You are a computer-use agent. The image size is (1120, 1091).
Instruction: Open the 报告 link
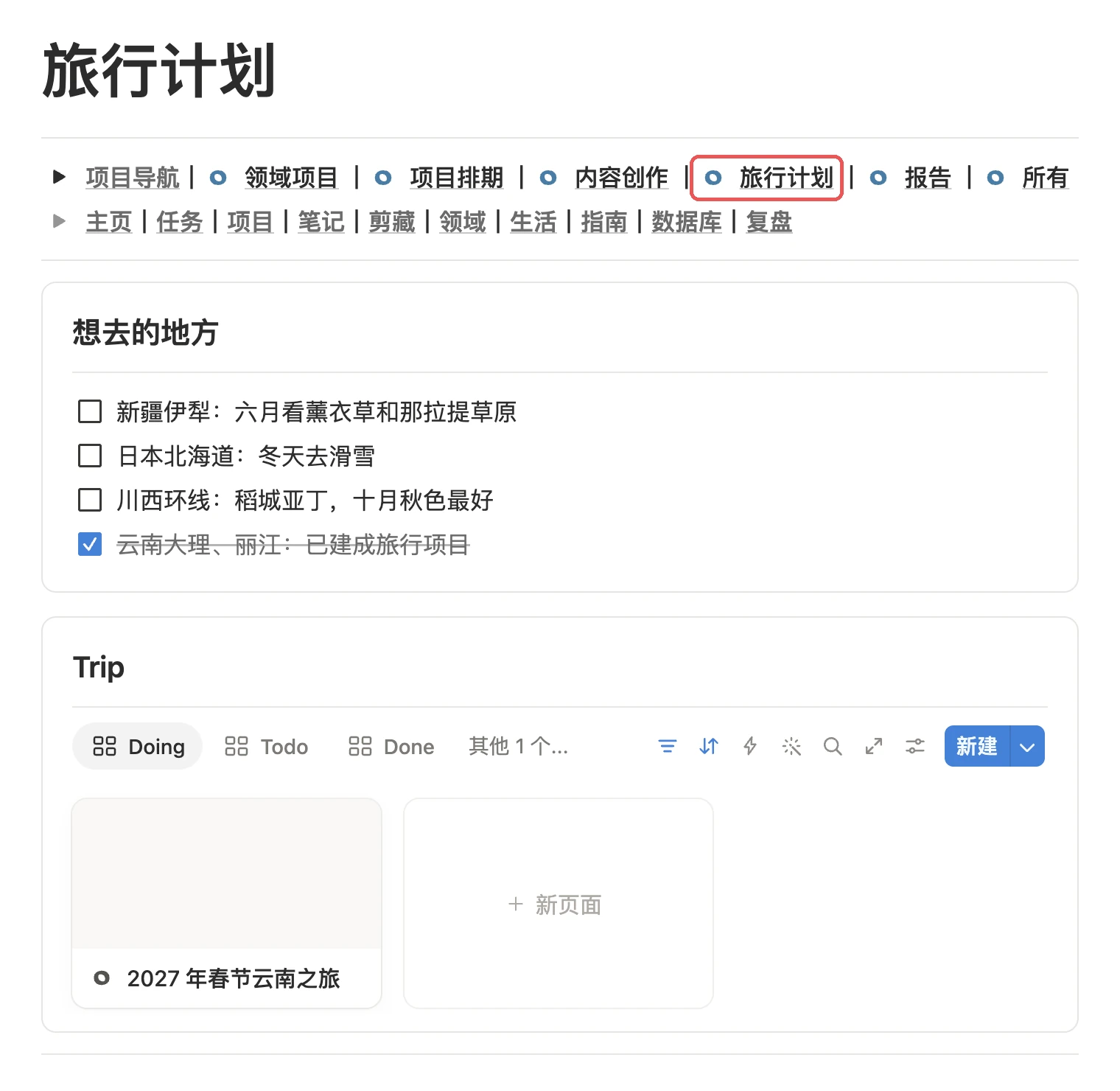(928, 178)
